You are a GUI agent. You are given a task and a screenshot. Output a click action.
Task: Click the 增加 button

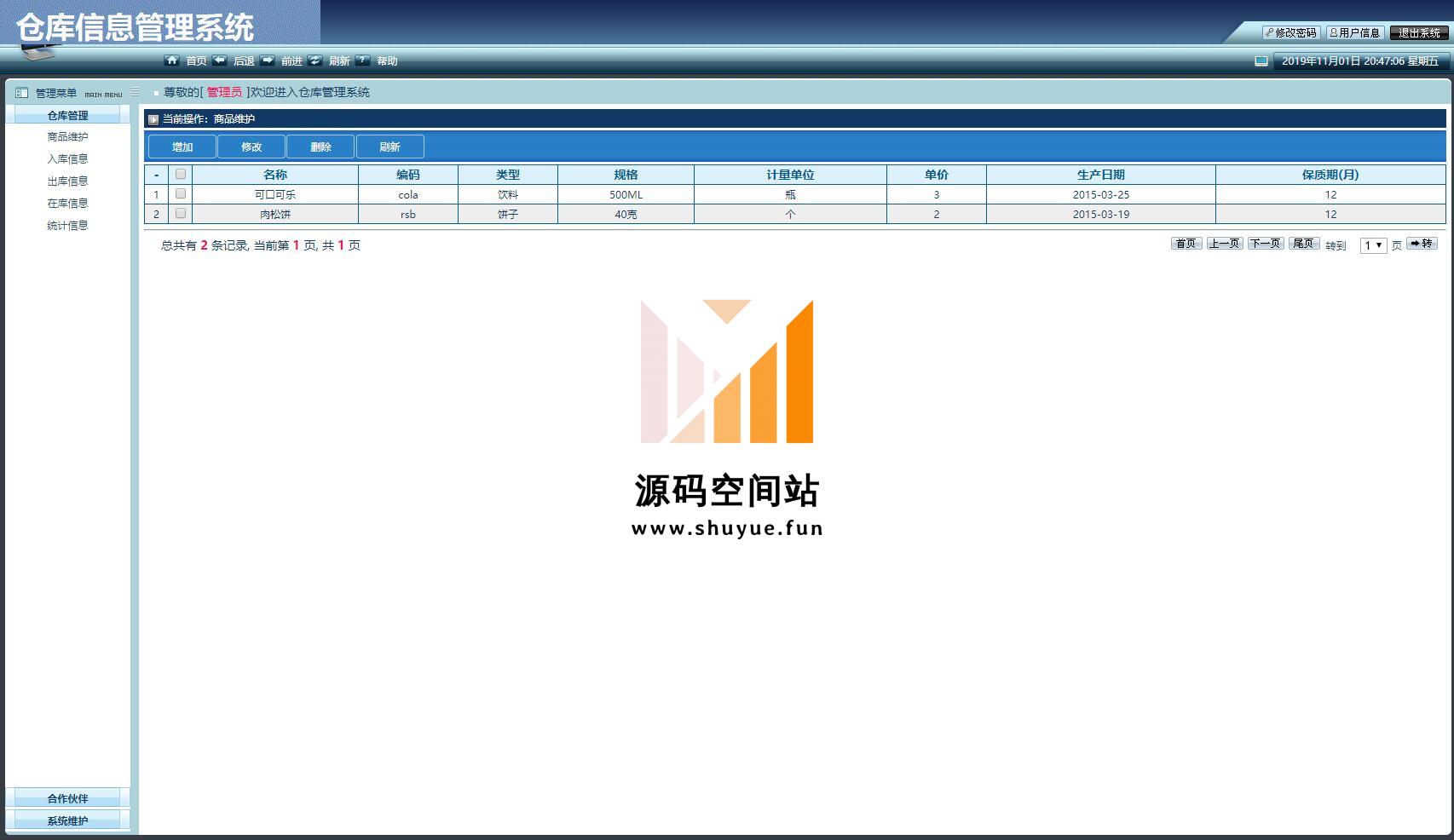click(x=182, y=147)
